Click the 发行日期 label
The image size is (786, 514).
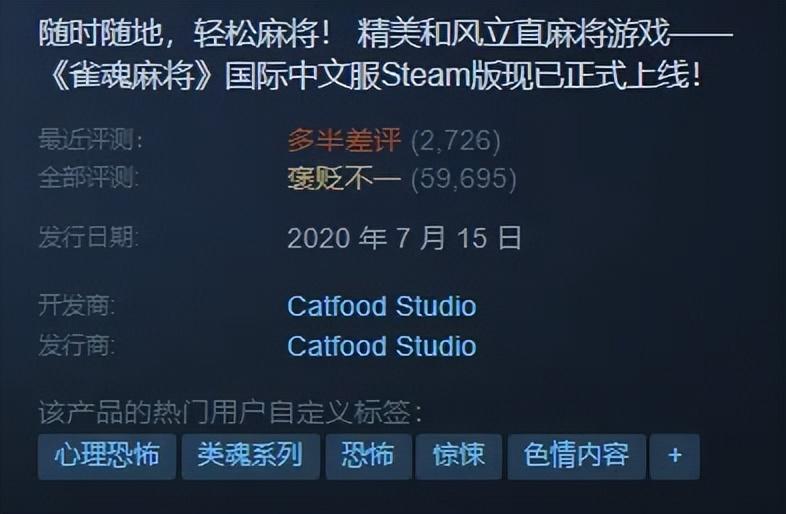(x=89, y=237)
